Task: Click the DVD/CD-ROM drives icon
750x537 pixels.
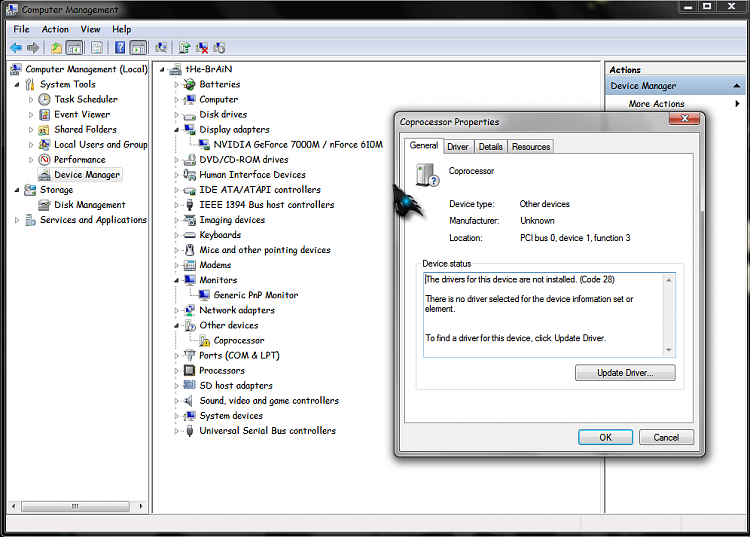Action: (190, 159)
